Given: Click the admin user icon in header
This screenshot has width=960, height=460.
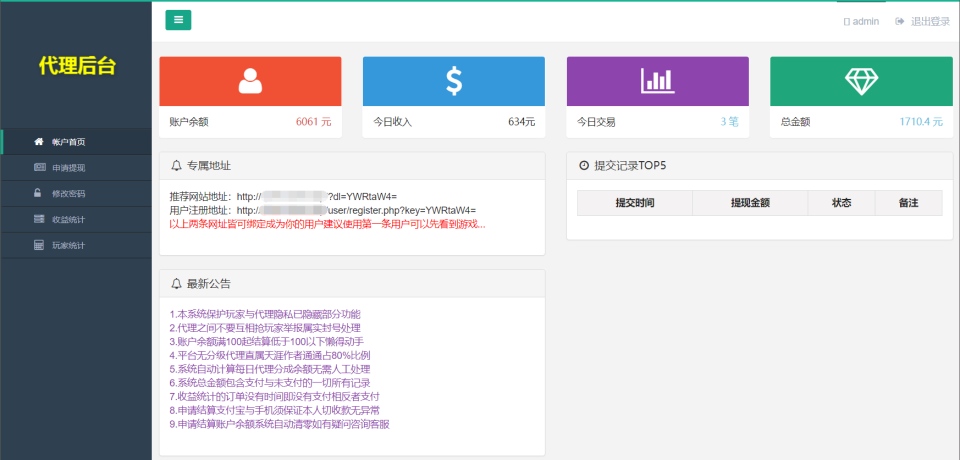Looking at the screenshot, I should pyautogui.click(x=847, y=21).
